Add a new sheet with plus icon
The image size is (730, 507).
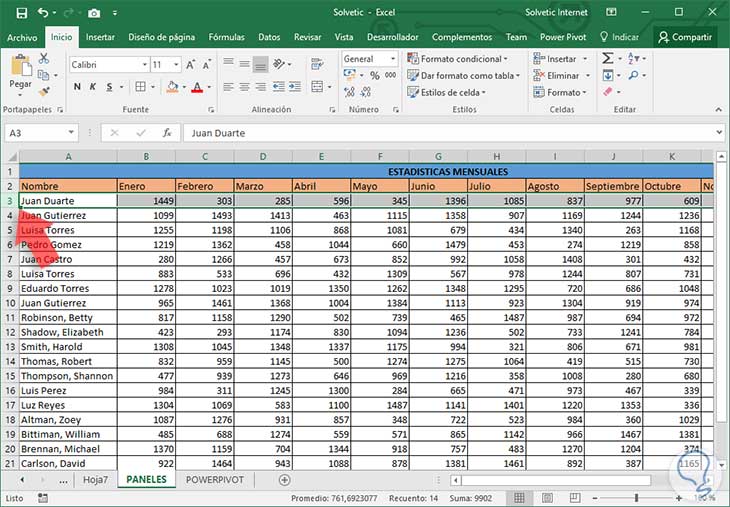click(284, 480)
